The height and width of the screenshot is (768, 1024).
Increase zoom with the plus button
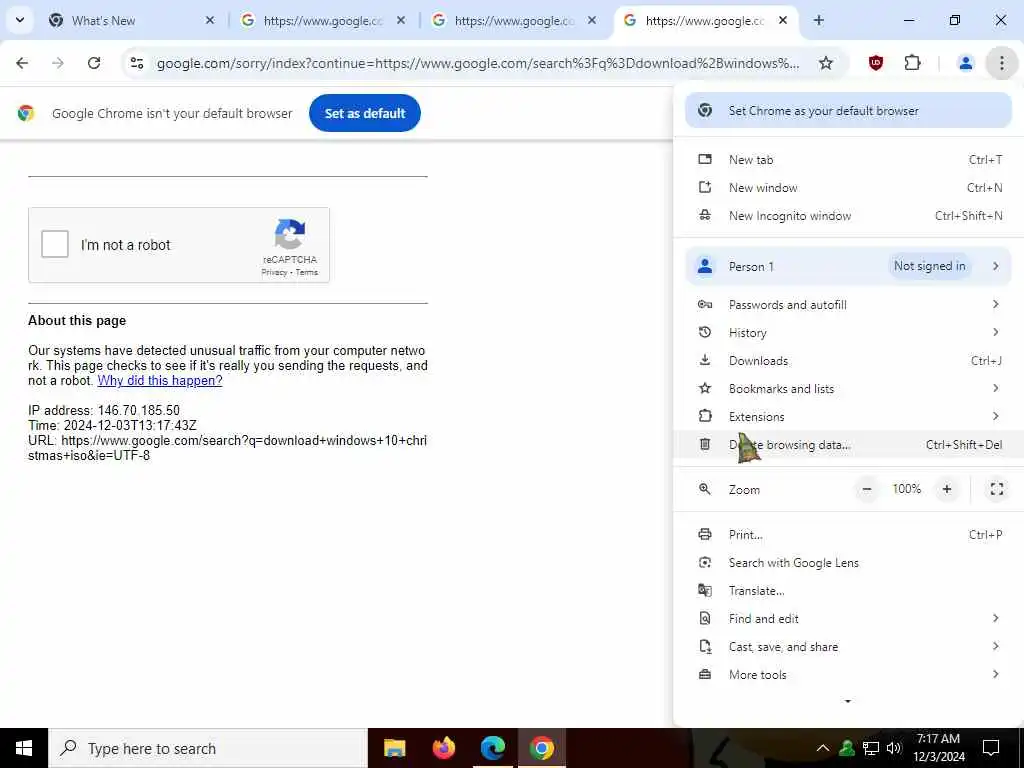pos(947,489)
